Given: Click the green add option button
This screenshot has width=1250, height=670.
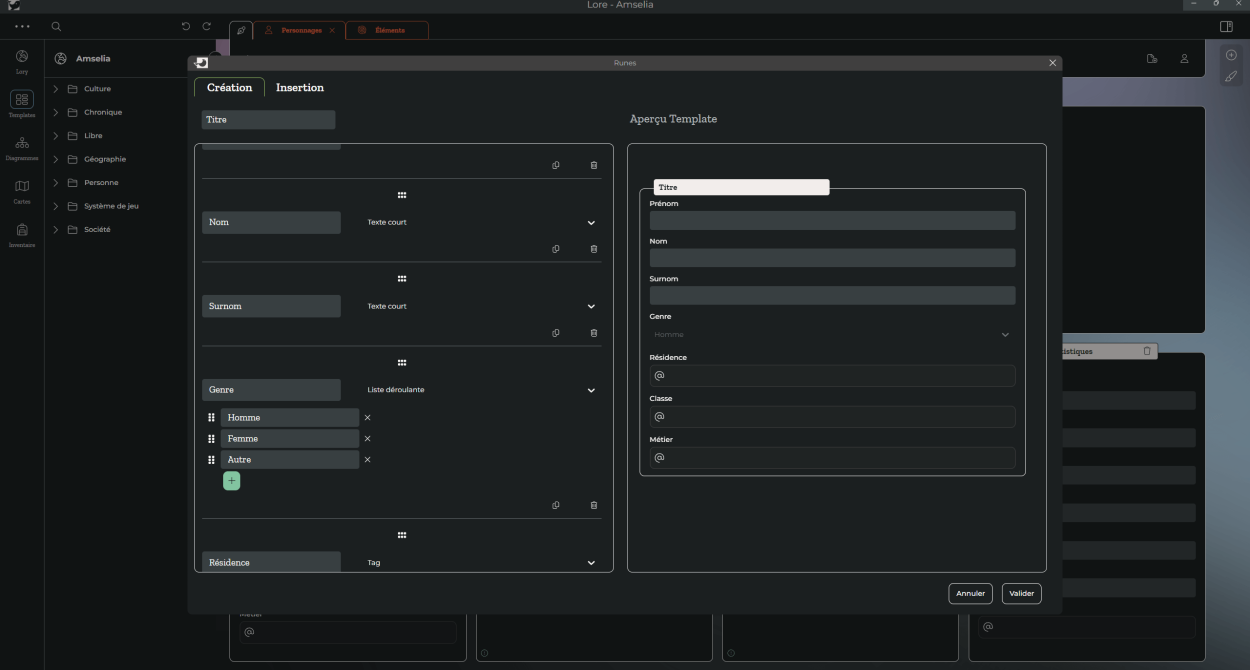Looking at the screenshot, I should tap(231, 481).
